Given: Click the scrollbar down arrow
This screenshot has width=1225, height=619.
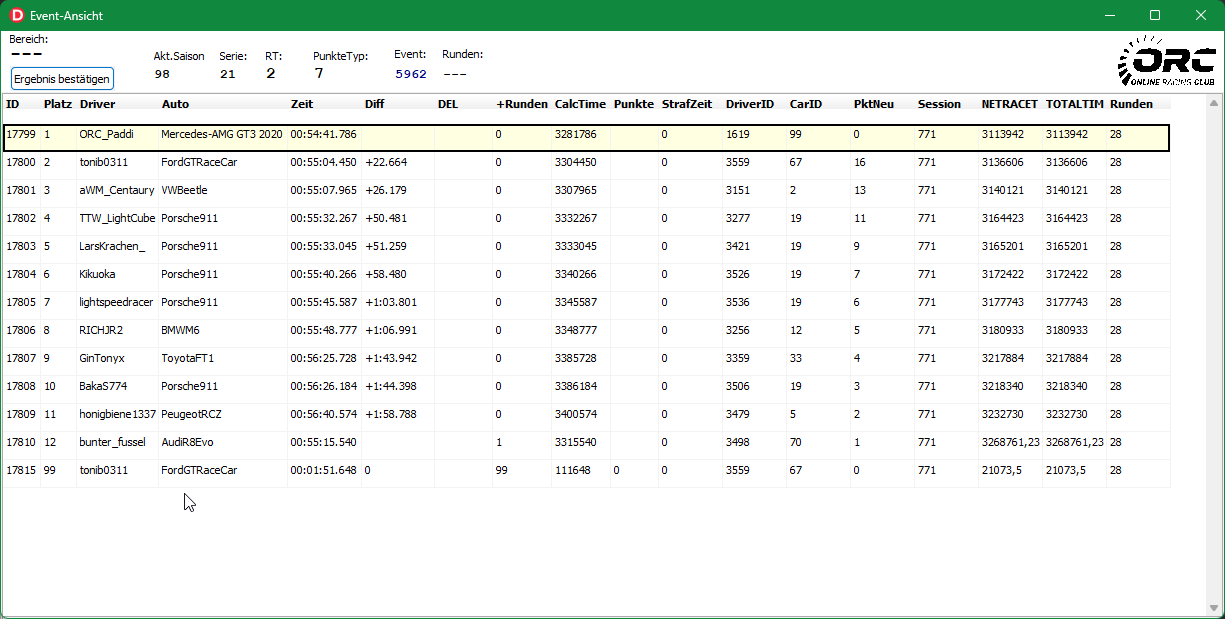Looking at the screenshot, I should point(1214,606).
